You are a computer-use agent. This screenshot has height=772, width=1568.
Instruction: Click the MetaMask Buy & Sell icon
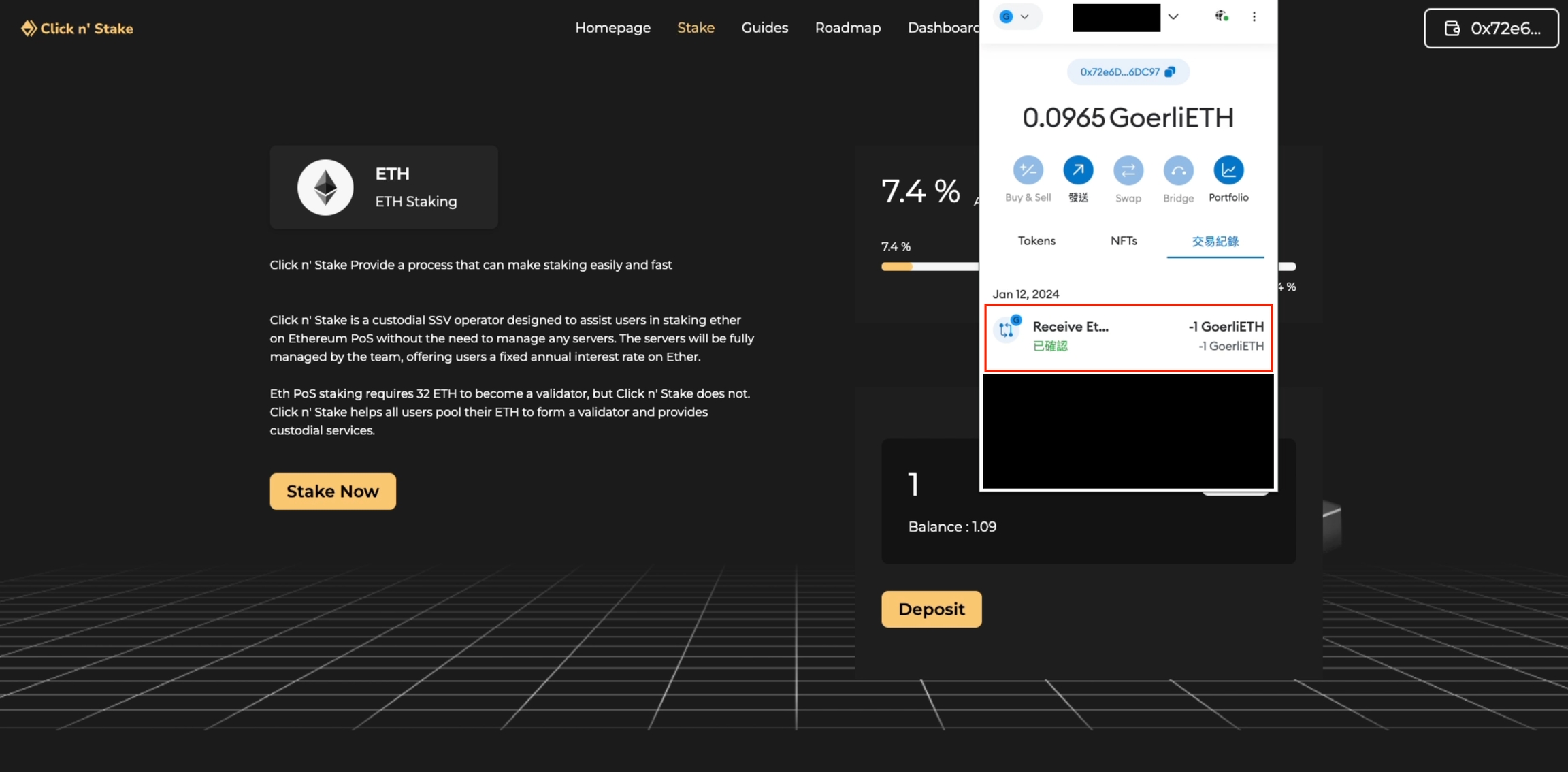pos(1028,170)
